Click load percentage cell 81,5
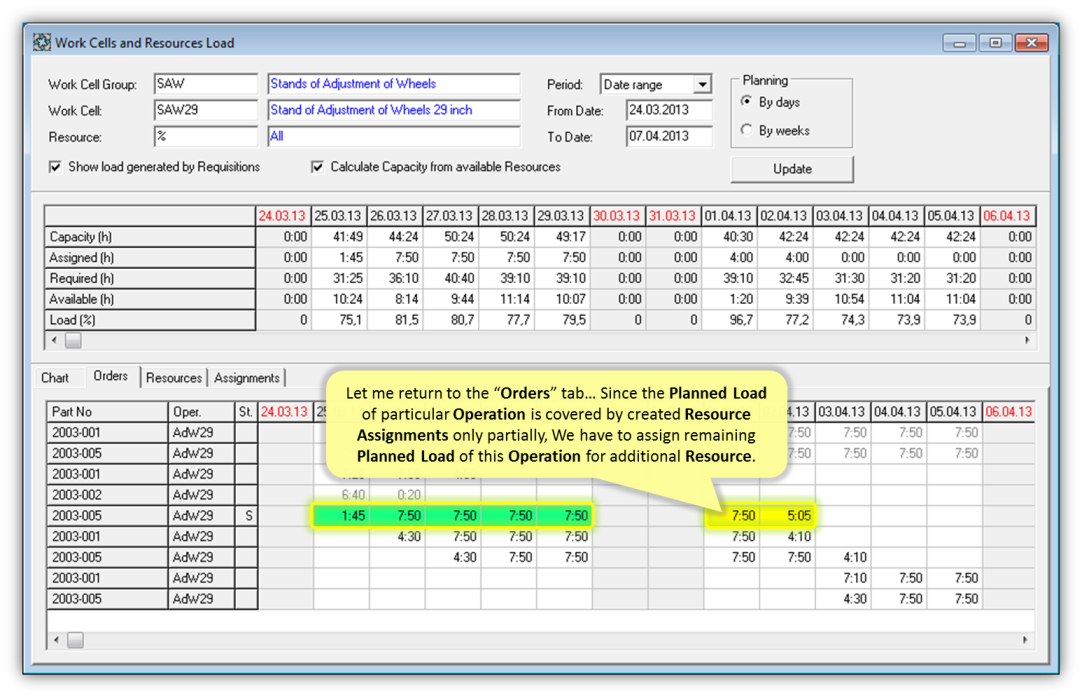Image resolution: width=1082 pixels, height=697 pixels. click(x=395, y=320)
